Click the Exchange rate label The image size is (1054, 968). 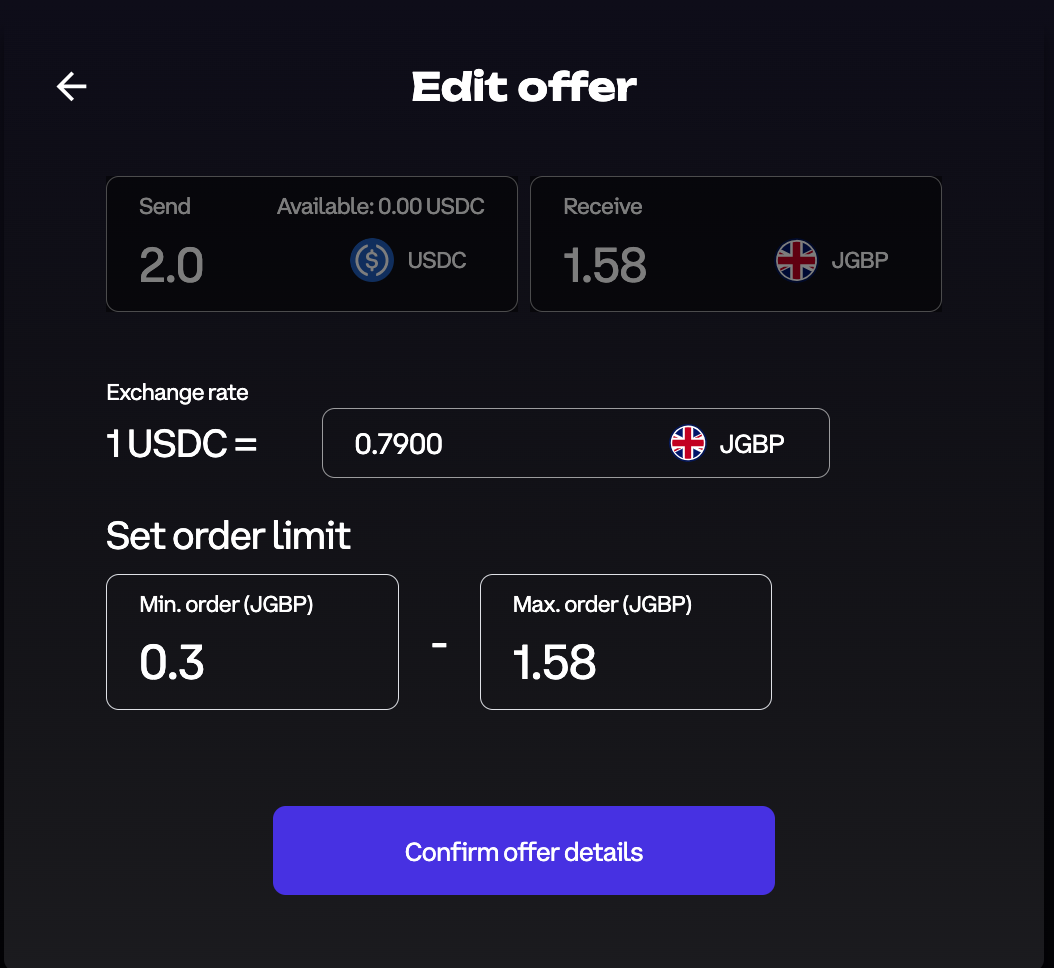point(177,392)
